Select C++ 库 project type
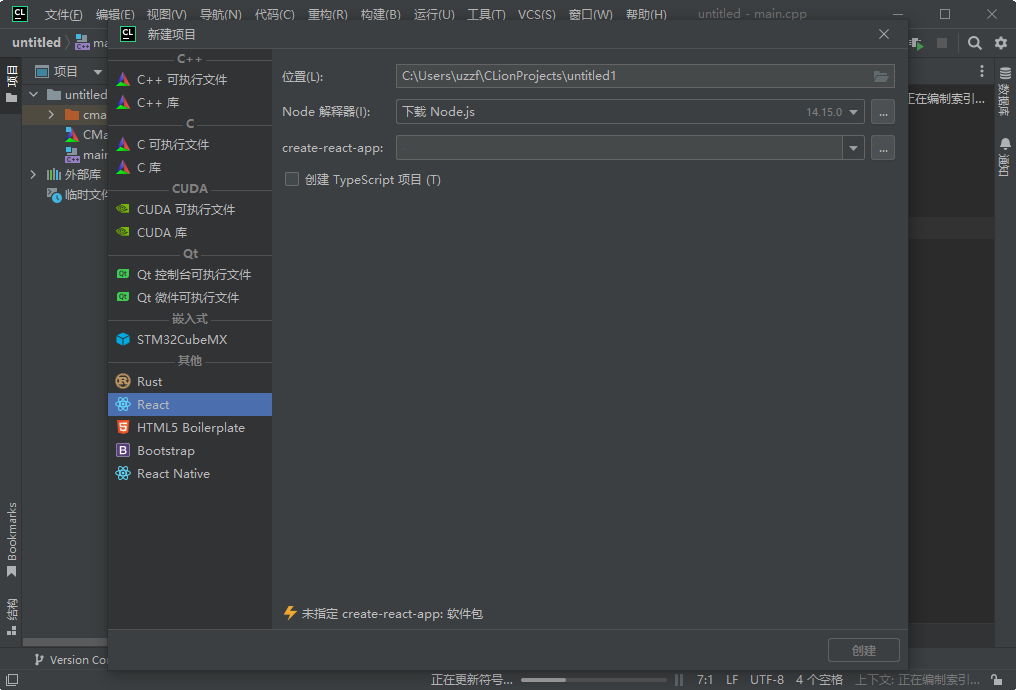 tap(189, 102)
